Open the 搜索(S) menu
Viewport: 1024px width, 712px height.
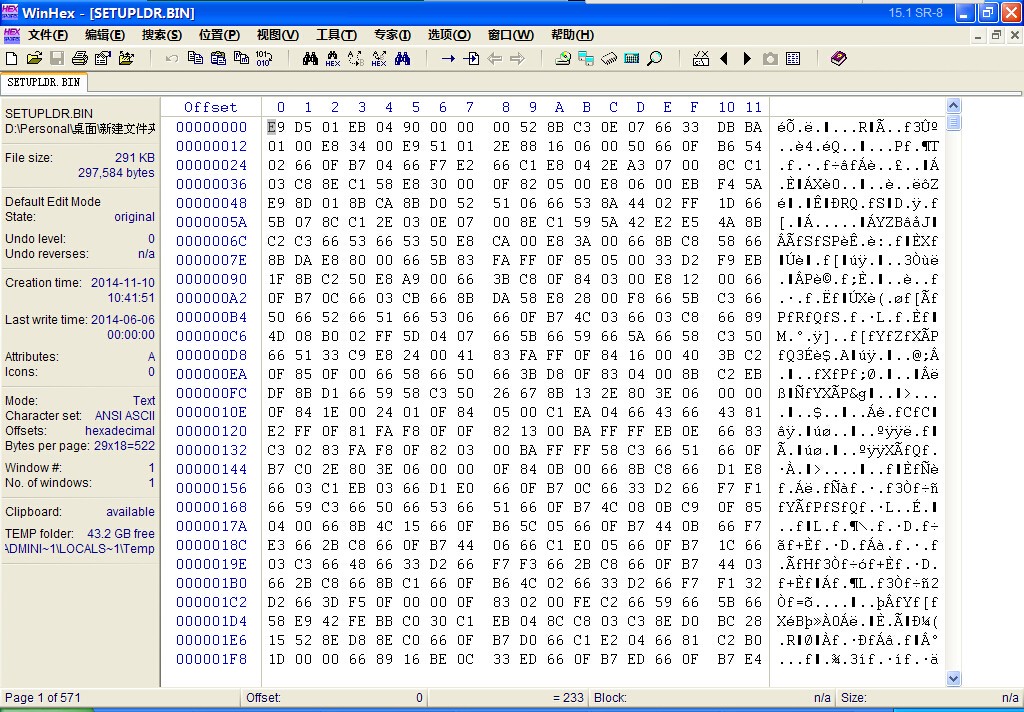[x=162, y=35]
